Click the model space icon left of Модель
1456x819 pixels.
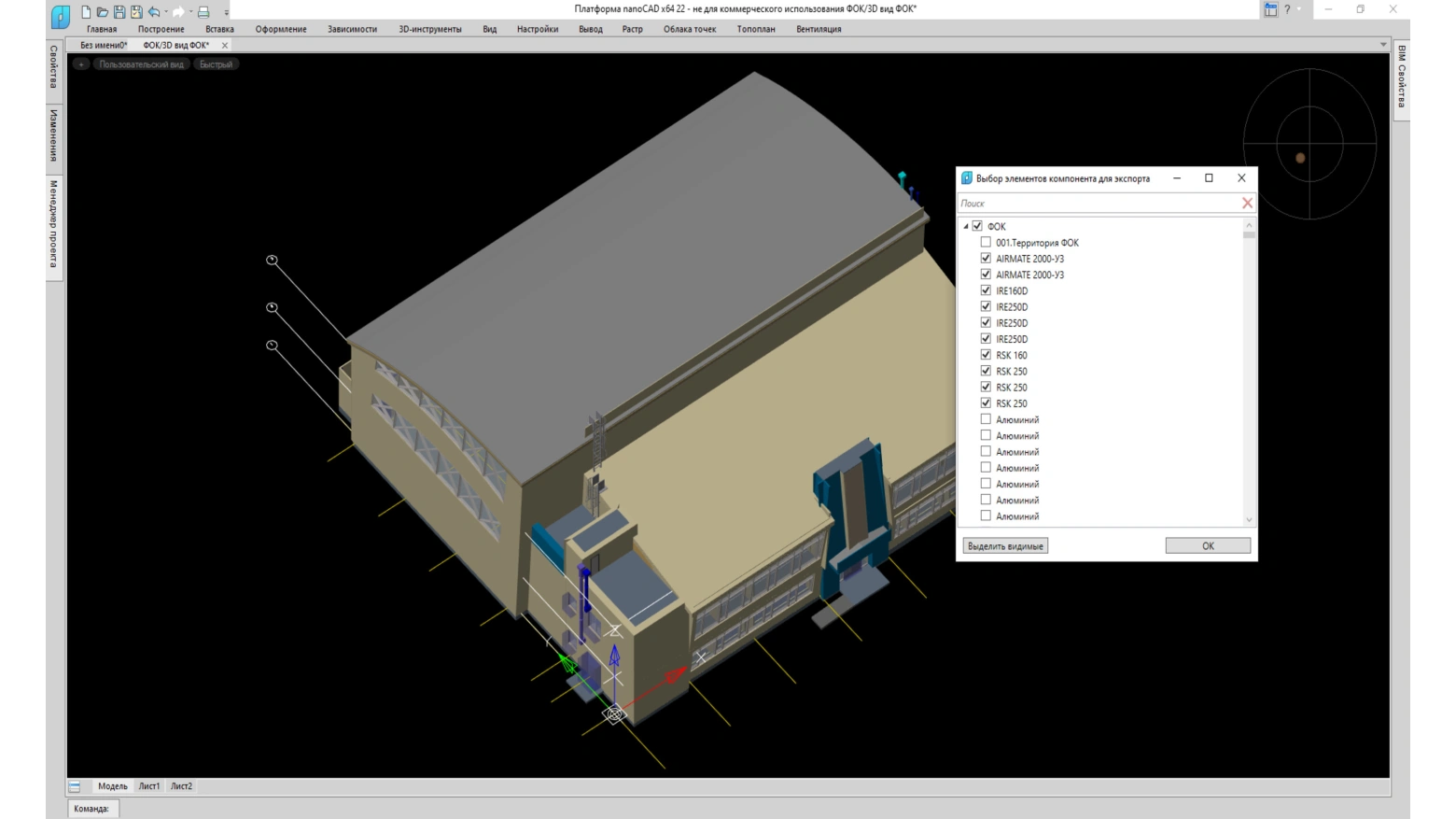tap(75, 786)
